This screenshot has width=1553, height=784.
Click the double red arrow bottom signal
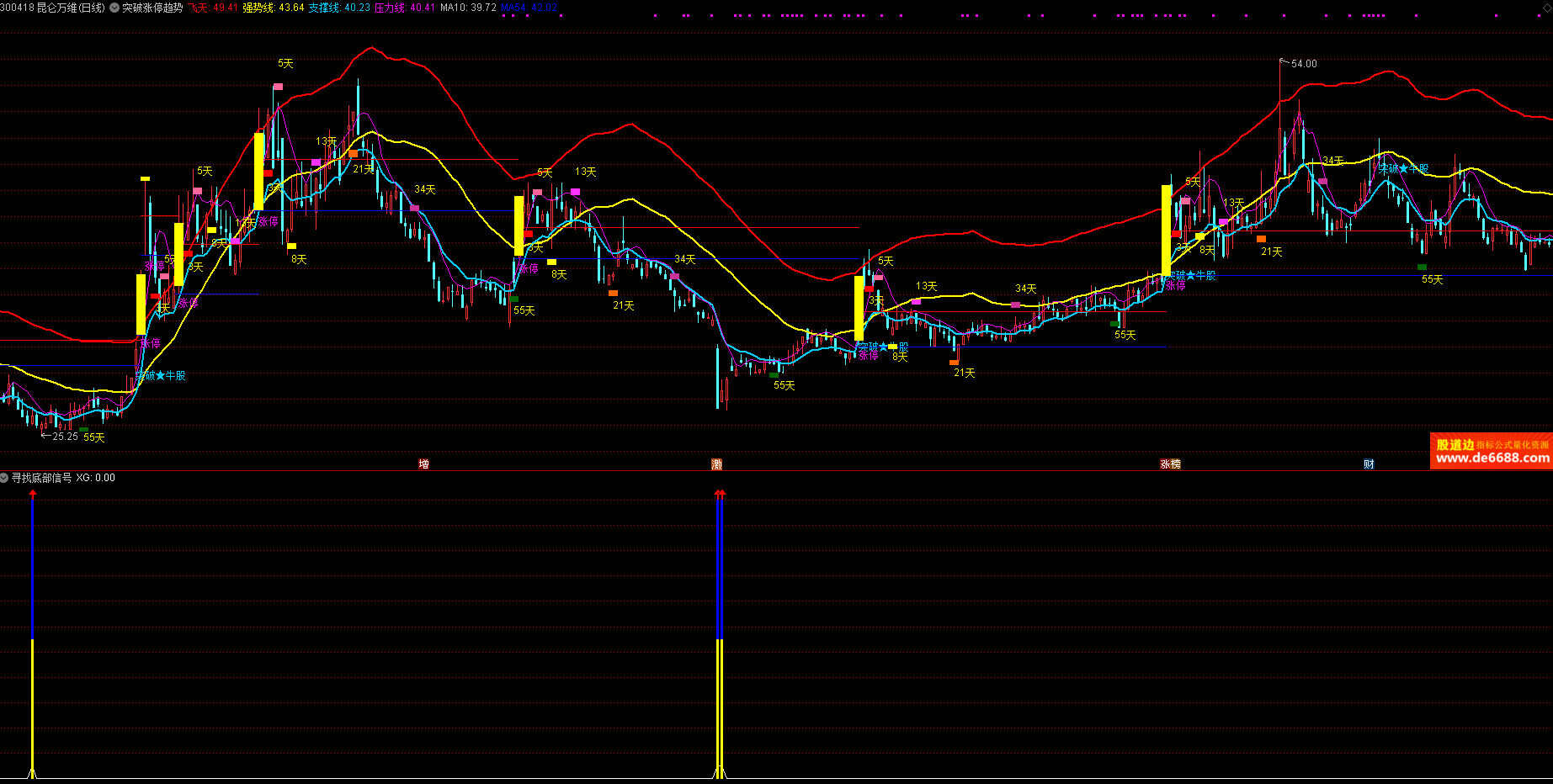(x=720, y=495)
